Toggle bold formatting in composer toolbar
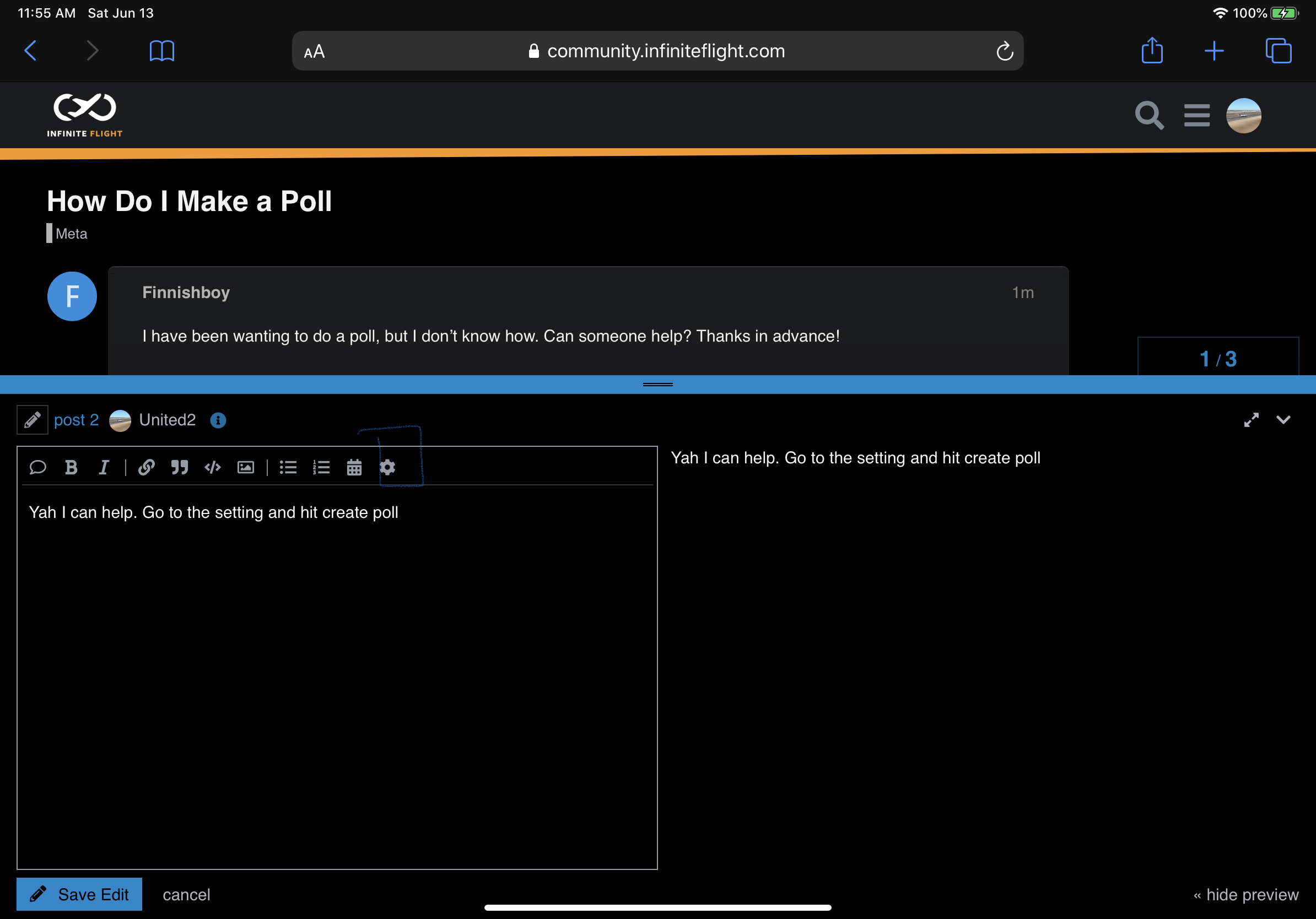 click(x=71, y=468)
